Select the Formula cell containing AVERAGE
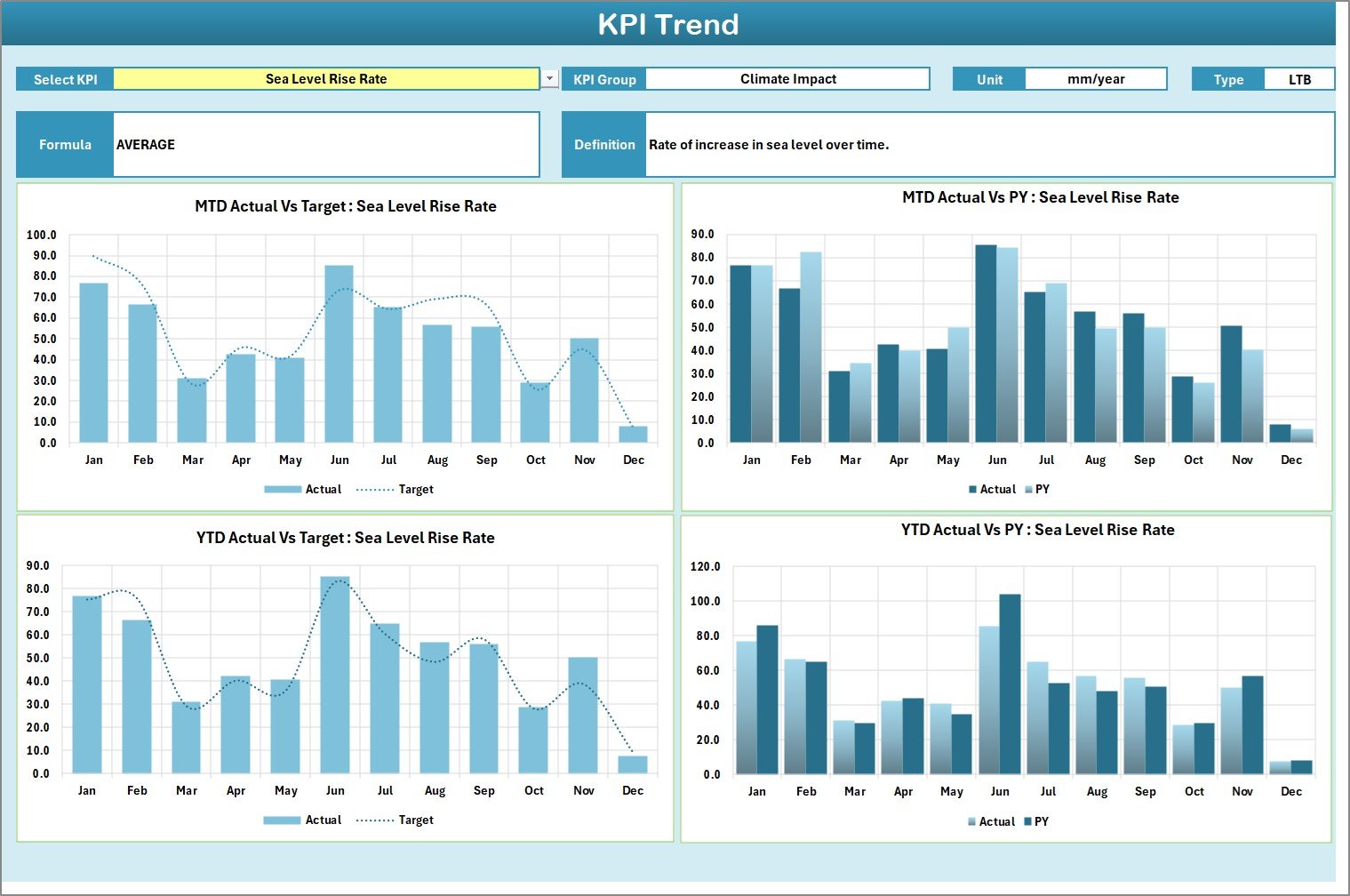1350x896 pixels. pos(324,144)
